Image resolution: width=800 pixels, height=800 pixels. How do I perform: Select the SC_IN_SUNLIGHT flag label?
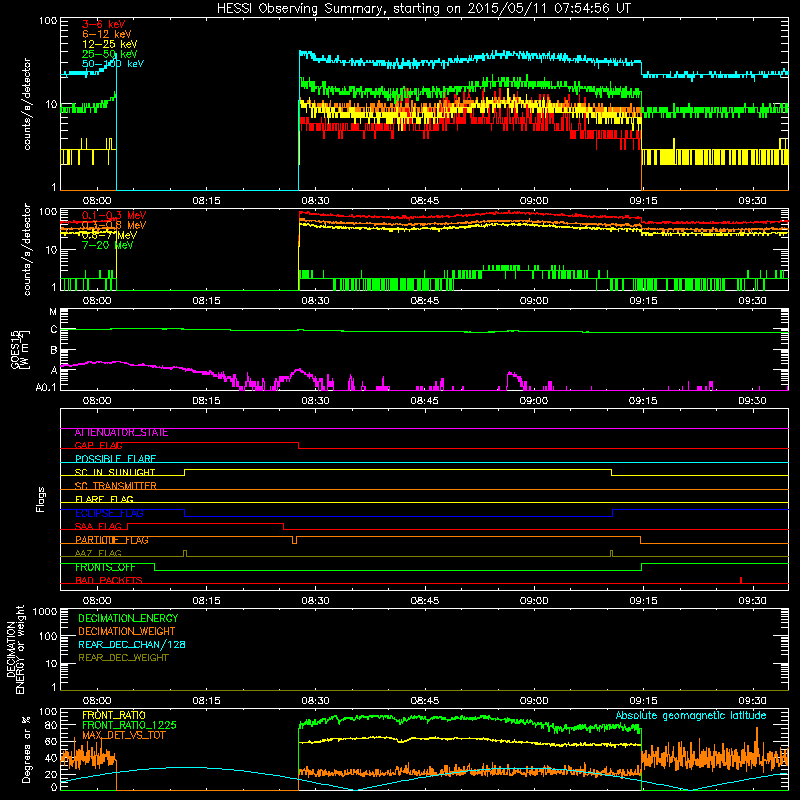point(115,472)
